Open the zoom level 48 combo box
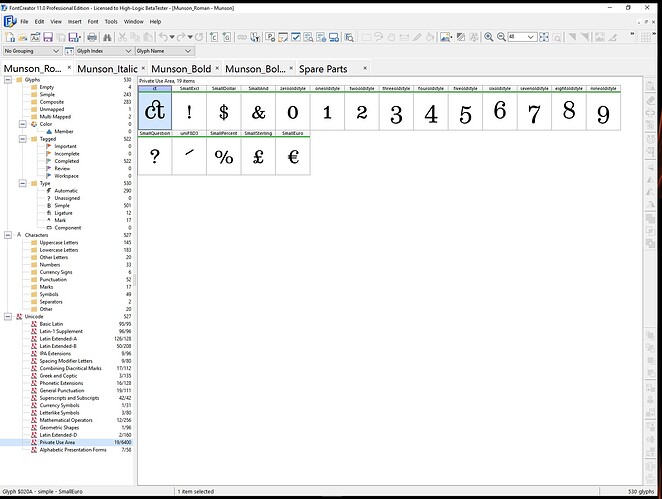This screenshot has width=662, height=499. click(x=522, y=37)
